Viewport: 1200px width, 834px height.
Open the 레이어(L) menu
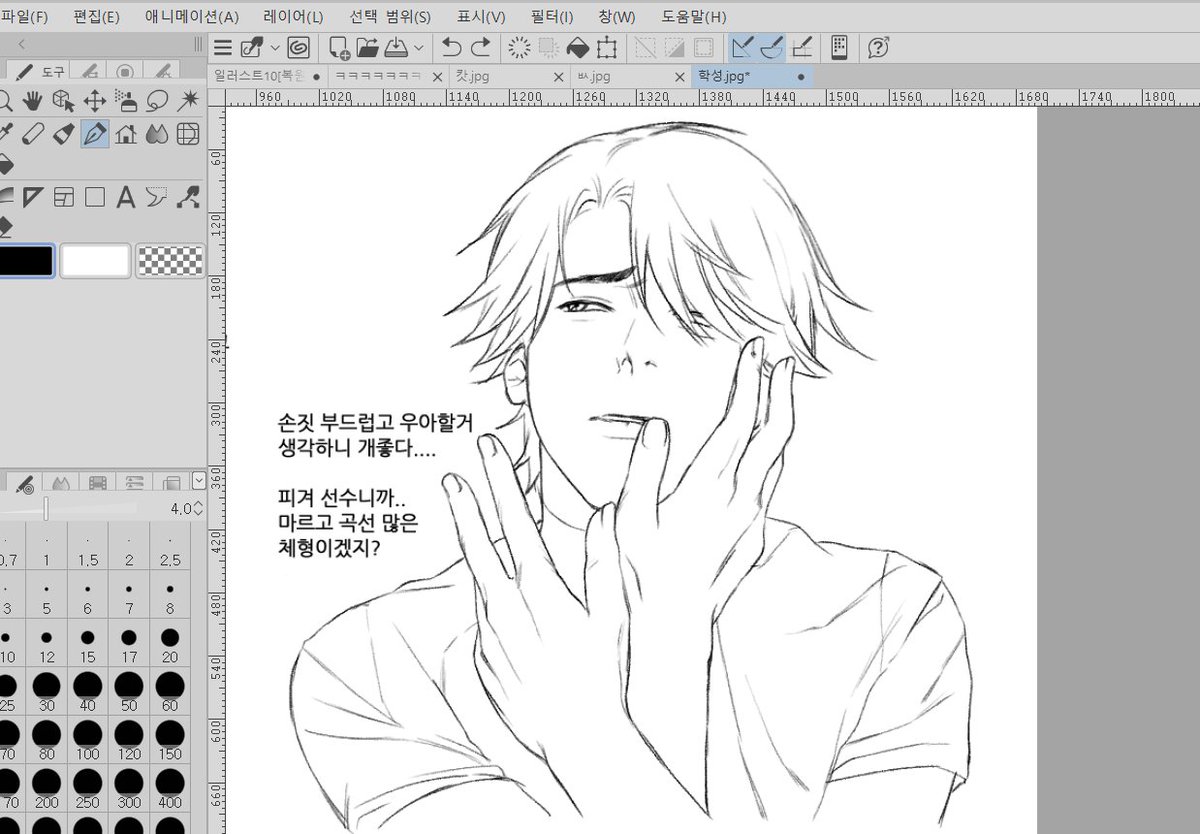293,17
